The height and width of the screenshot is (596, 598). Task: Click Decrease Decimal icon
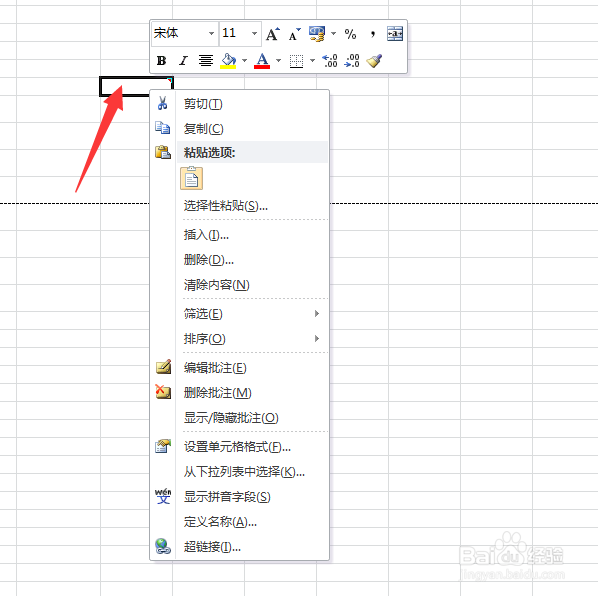click(352, 61)
